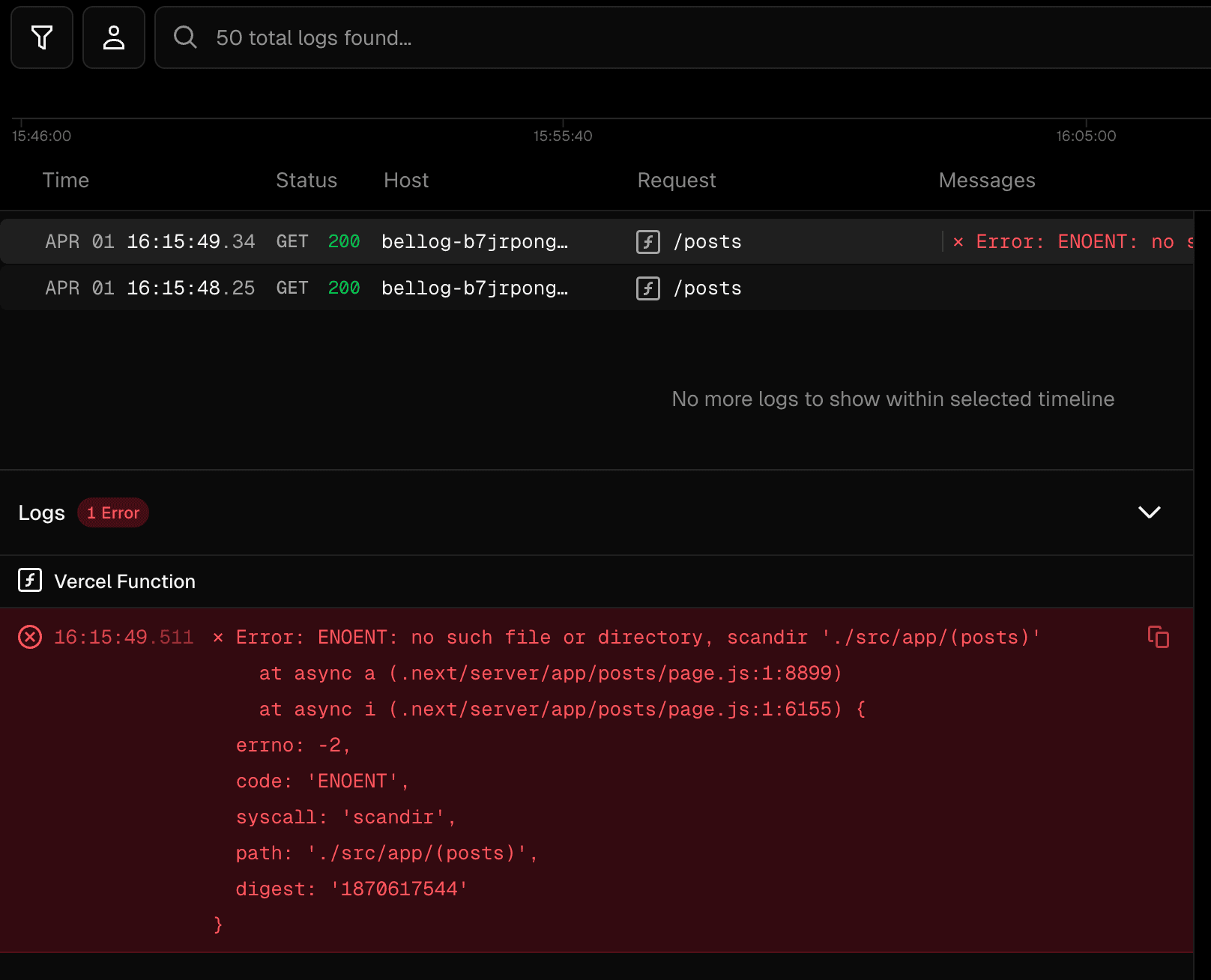Click the red X error icon in Messages column
Viewport: 1211px width, 980px height.
point(958,242)
